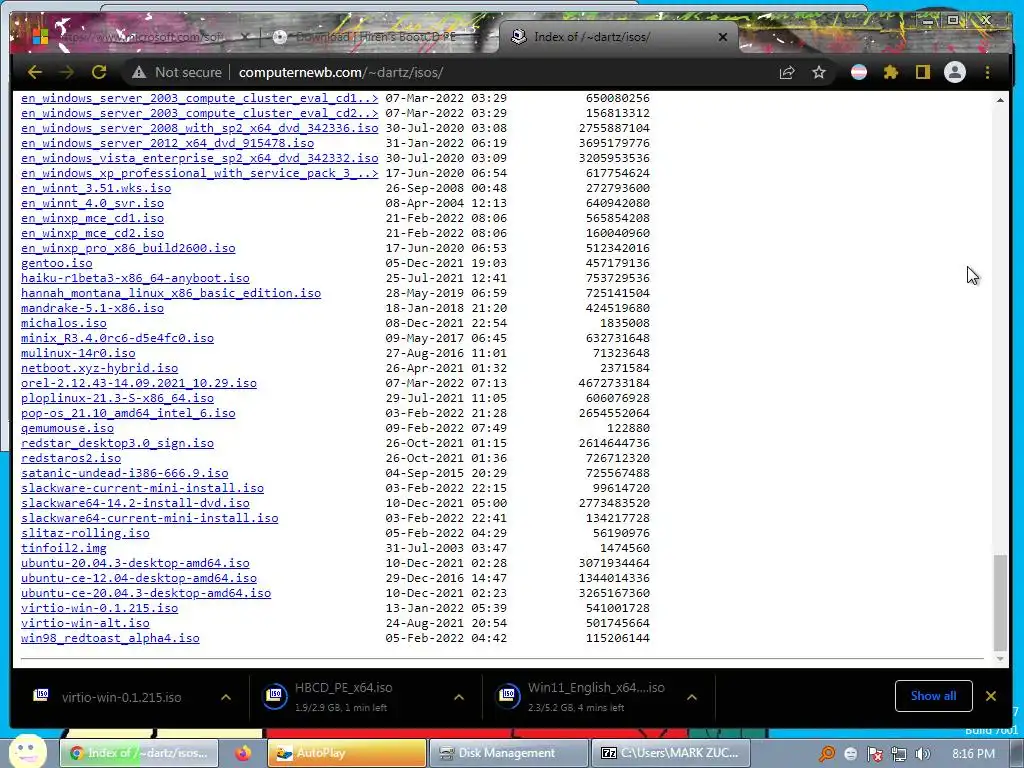The height and width of the screenshot is (768, 1024).
Task: Download netboot.xyz-hybrid.iso
Action: (x=99, y=368)
